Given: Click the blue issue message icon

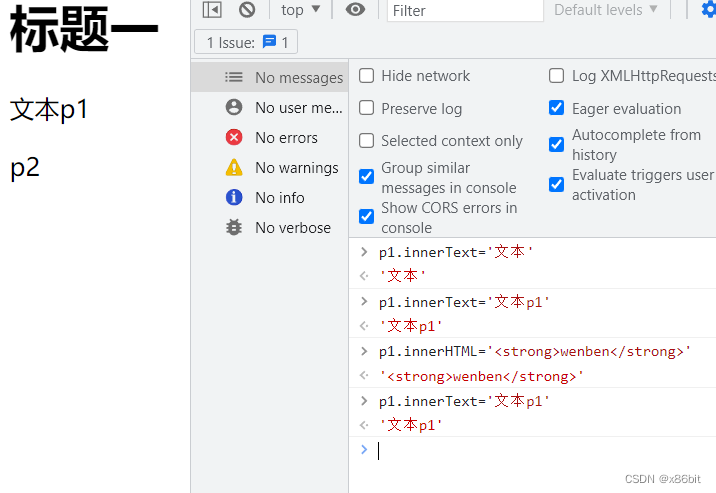Looking at the screenshot, I should [269, 42].
